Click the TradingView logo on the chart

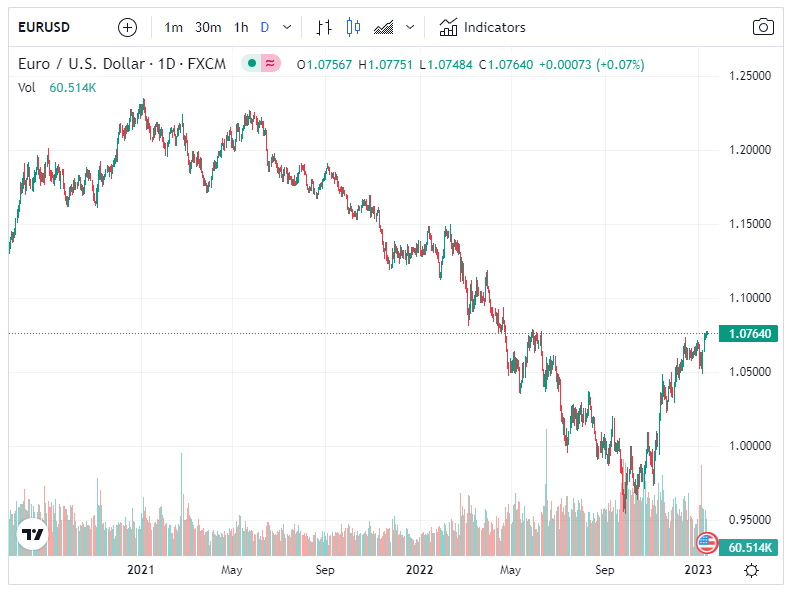[33, 536]
